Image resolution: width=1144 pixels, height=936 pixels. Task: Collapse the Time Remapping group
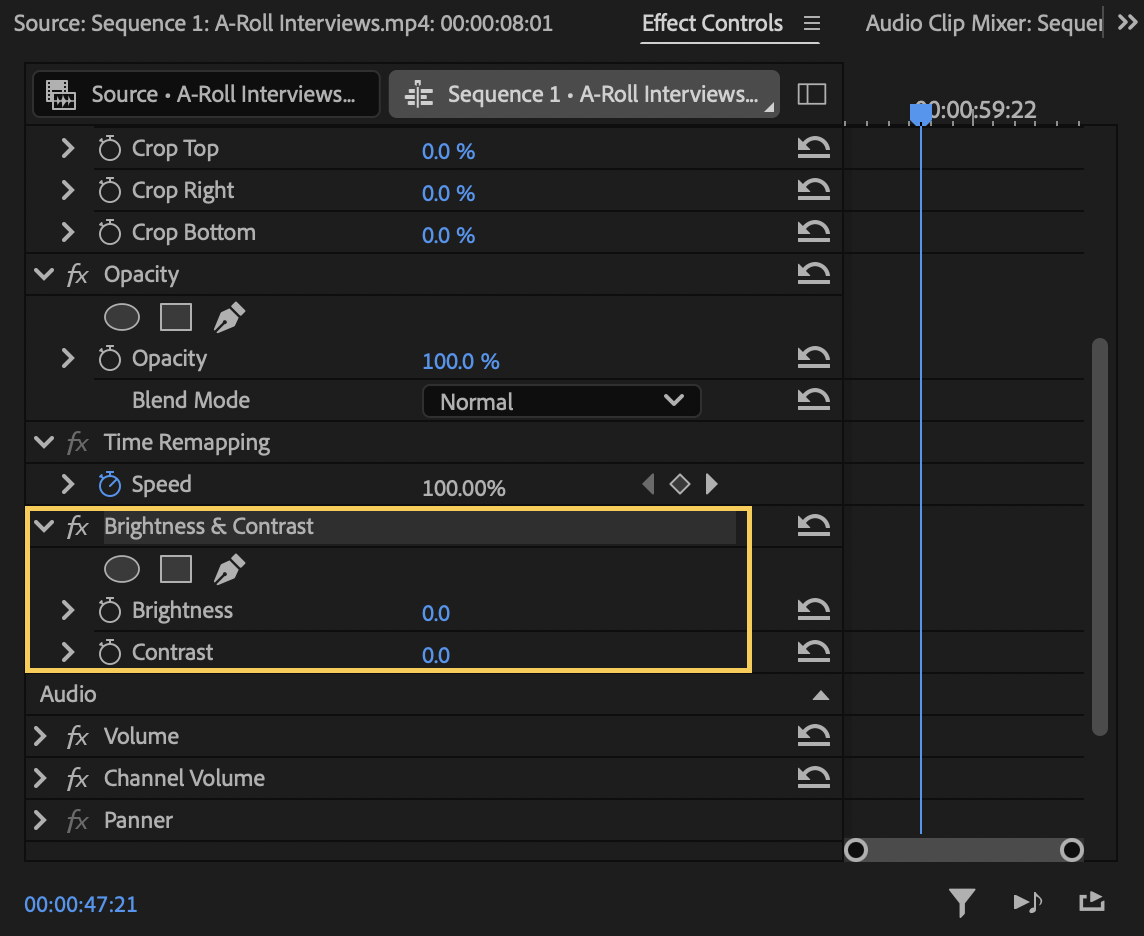(x=44, y=442)
